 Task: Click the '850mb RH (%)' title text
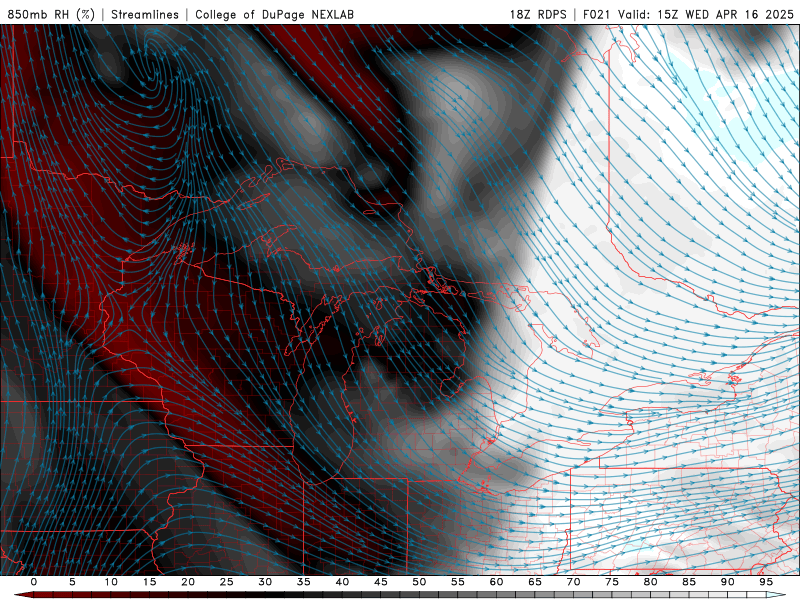(51, 14)
